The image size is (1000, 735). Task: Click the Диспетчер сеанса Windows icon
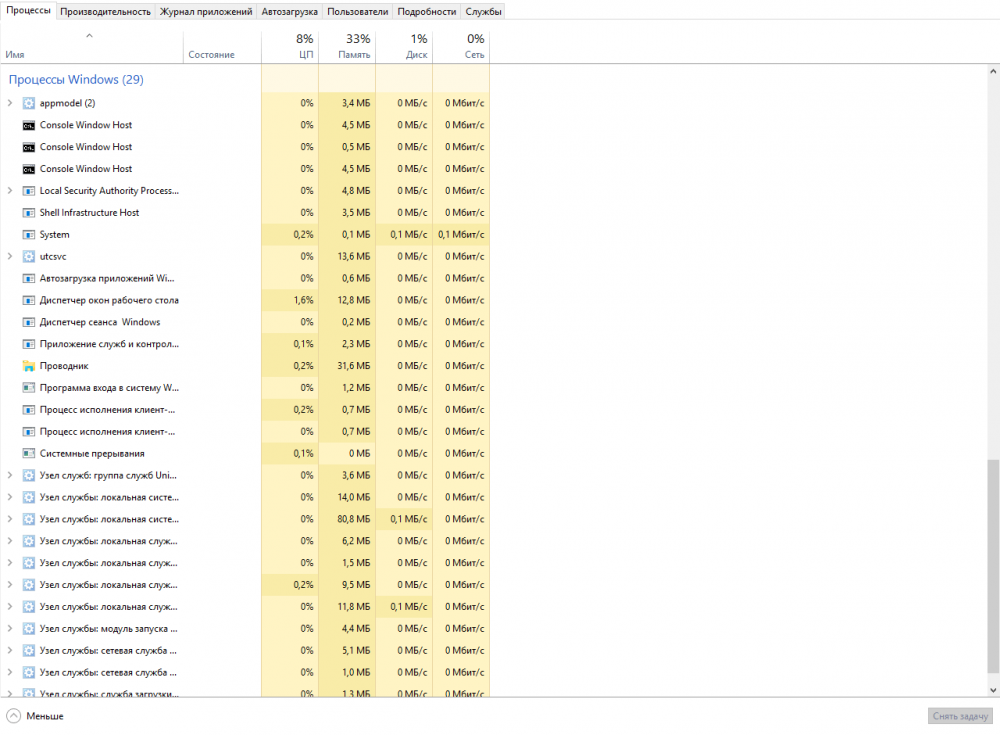pyautogui.click(x=29, y=322)
